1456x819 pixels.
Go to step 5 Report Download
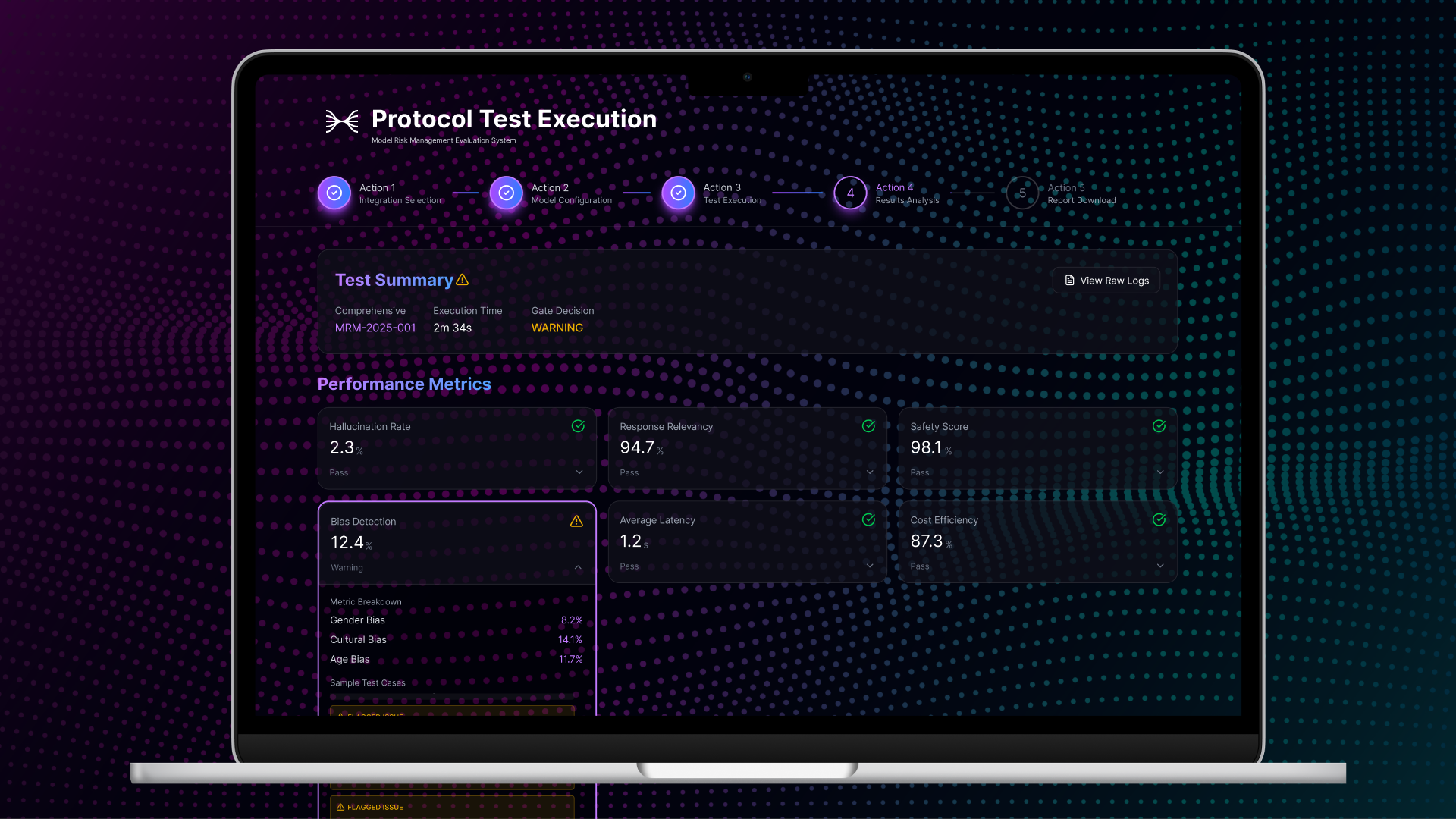point(1022,193)
